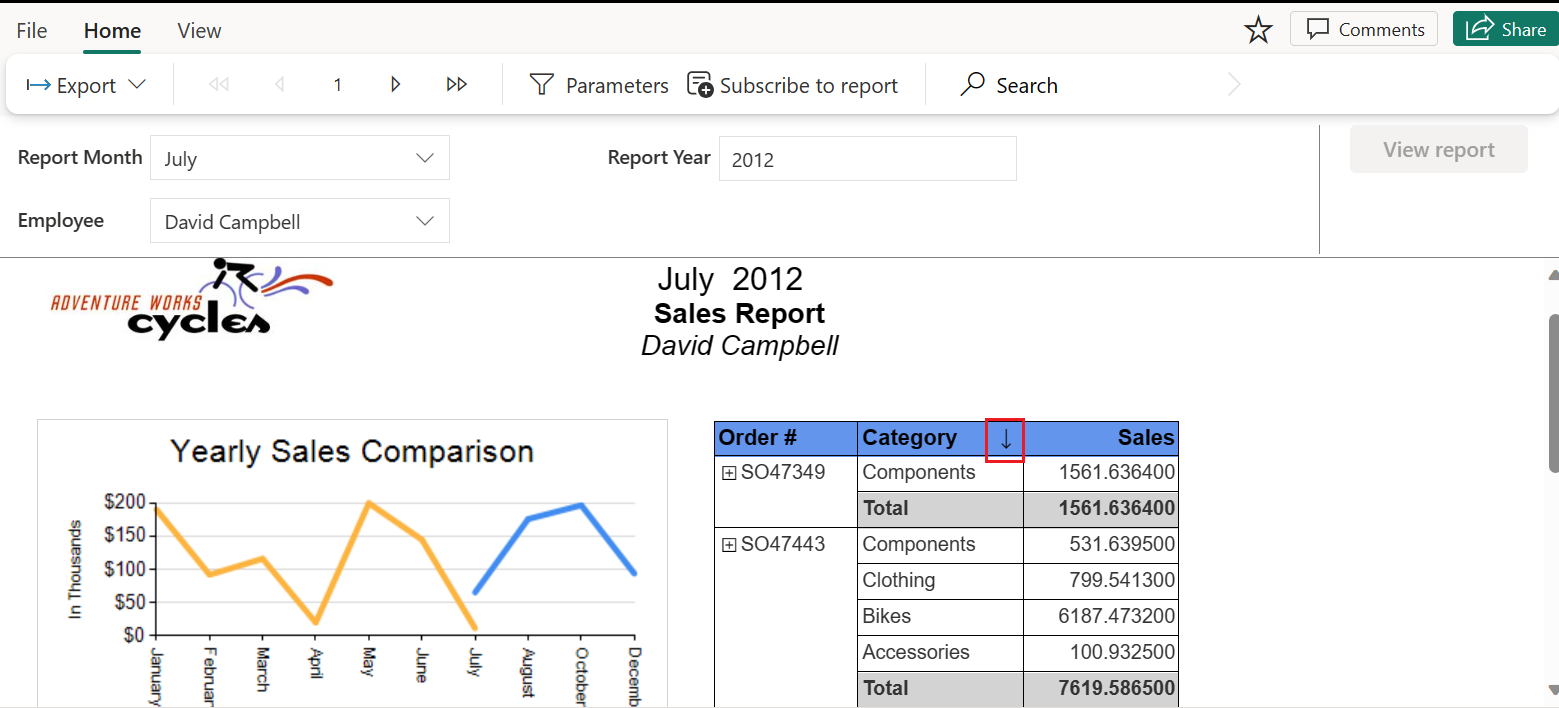The image size is (1559, 708).
Task: Click the 6187.473200 sales value
Action: [x=1117, y=617]
